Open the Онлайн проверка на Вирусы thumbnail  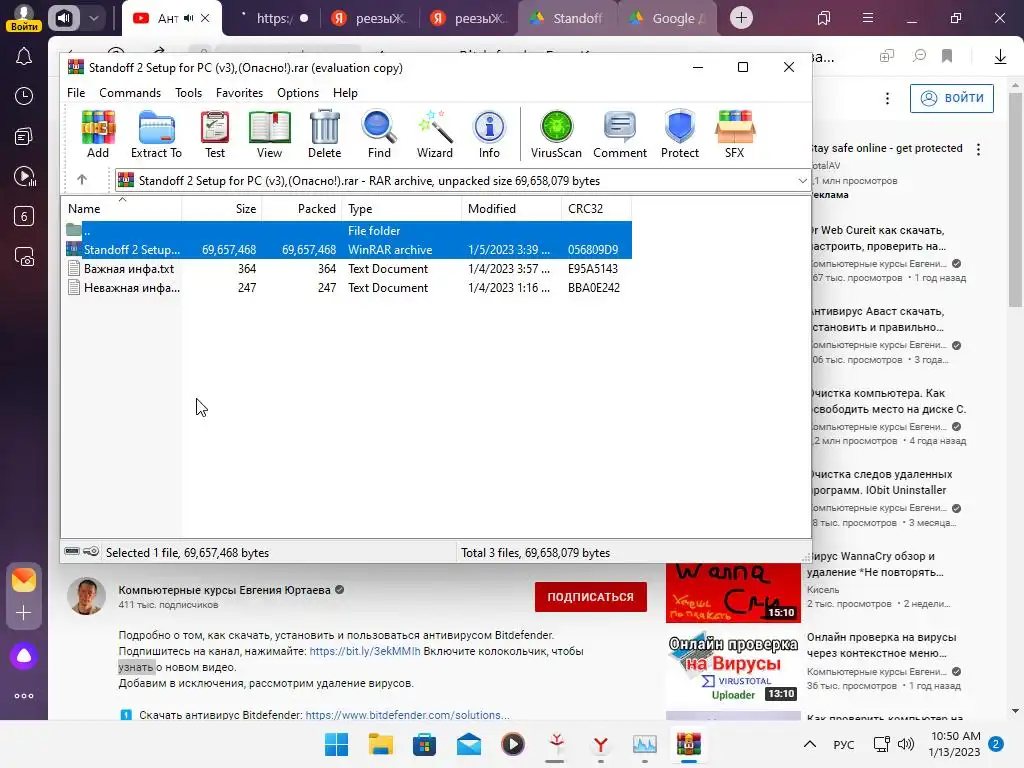point(733,667)
